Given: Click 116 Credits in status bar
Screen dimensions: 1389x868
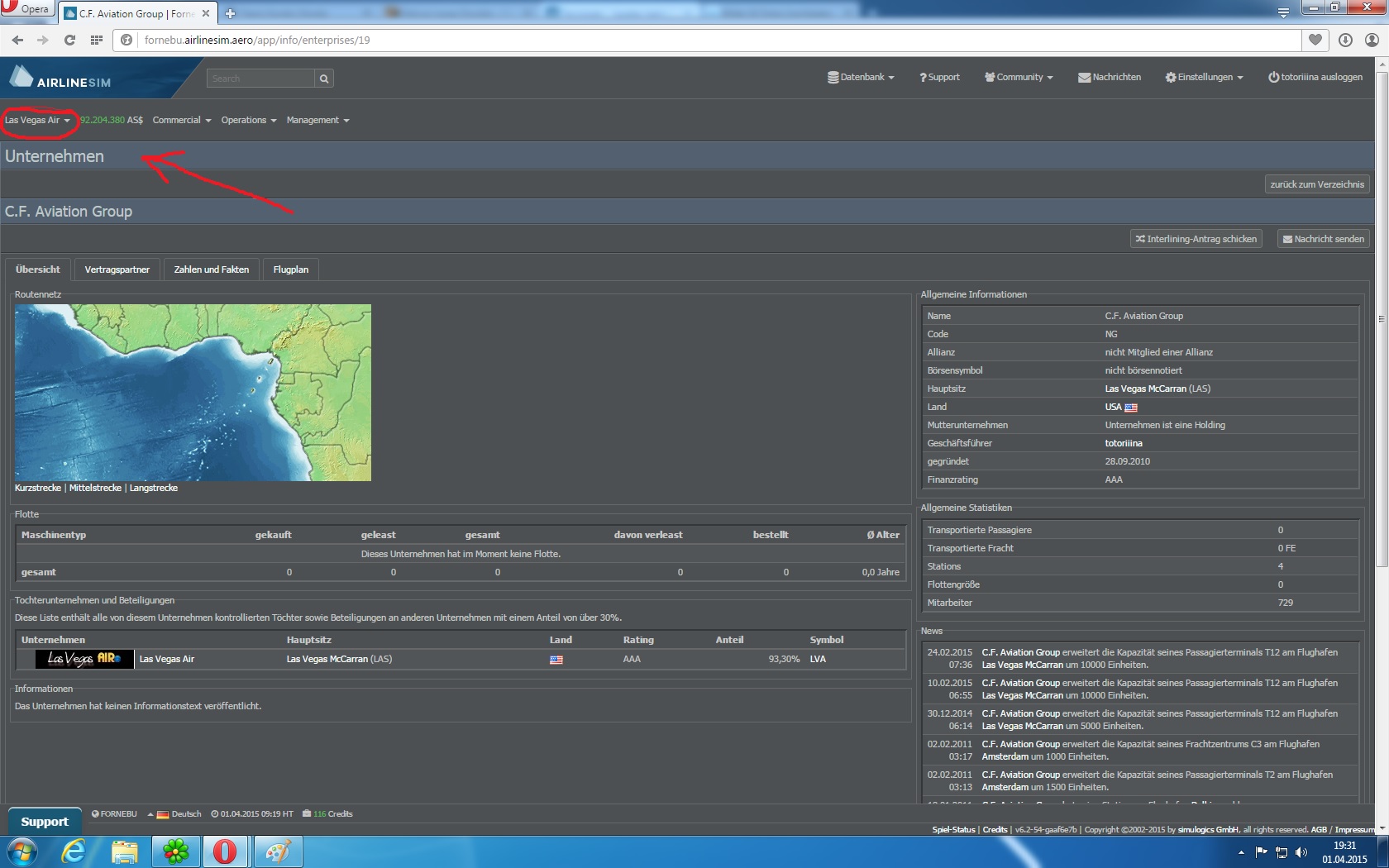Looking at the screenshot, I should pyautogui.click(x=328, y=814).
